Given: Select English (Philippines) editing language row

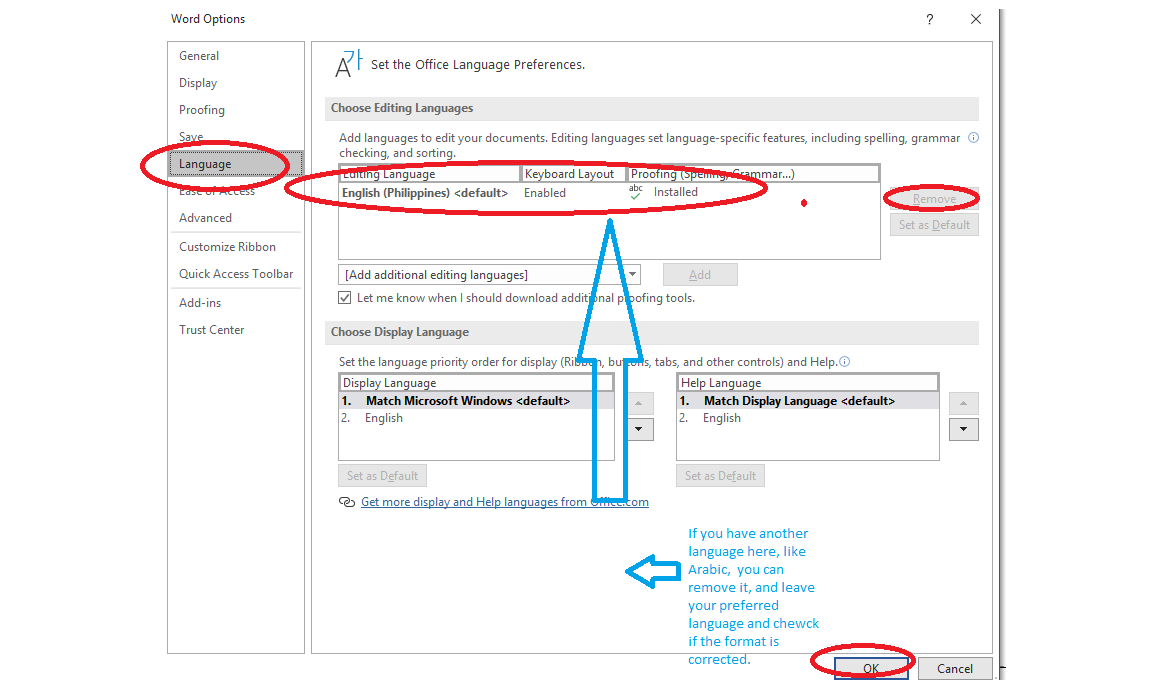Looking at the screenshot, I should pos(609,192).
